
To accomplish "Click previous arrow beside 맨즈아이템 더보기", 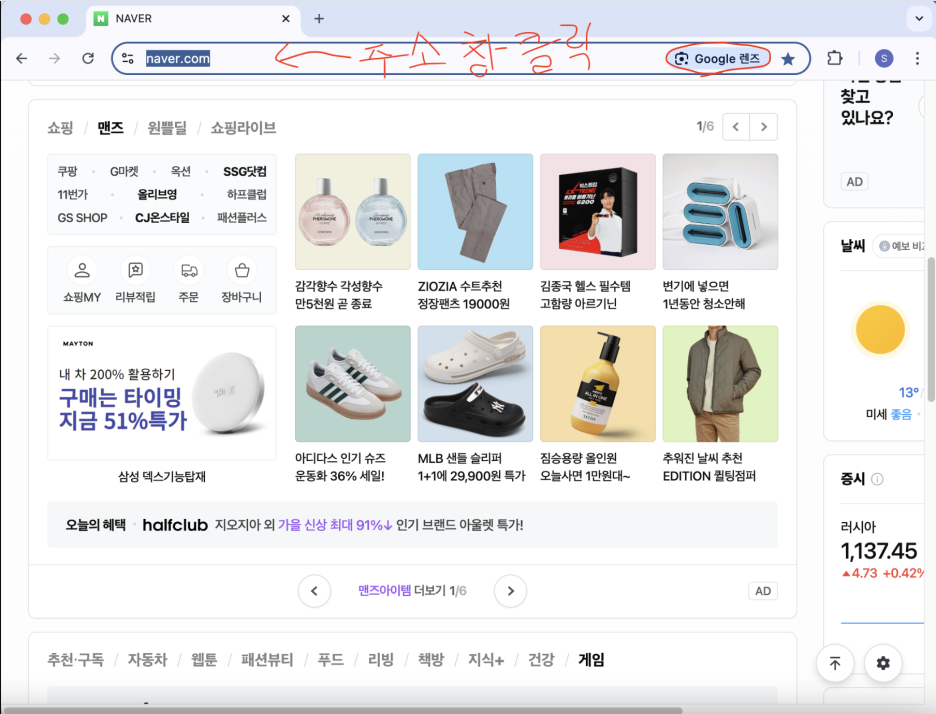I will 315,591.
